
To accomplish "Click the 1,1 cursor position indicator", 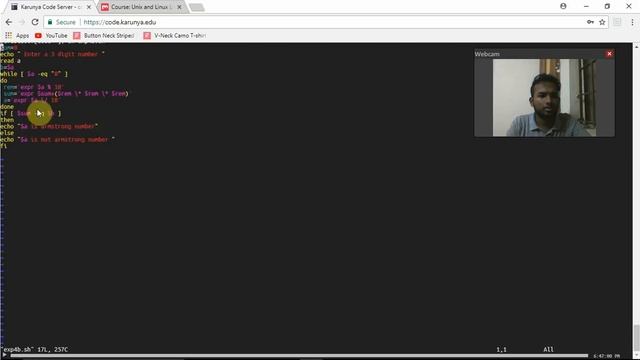I will click(x=501, y=349).
